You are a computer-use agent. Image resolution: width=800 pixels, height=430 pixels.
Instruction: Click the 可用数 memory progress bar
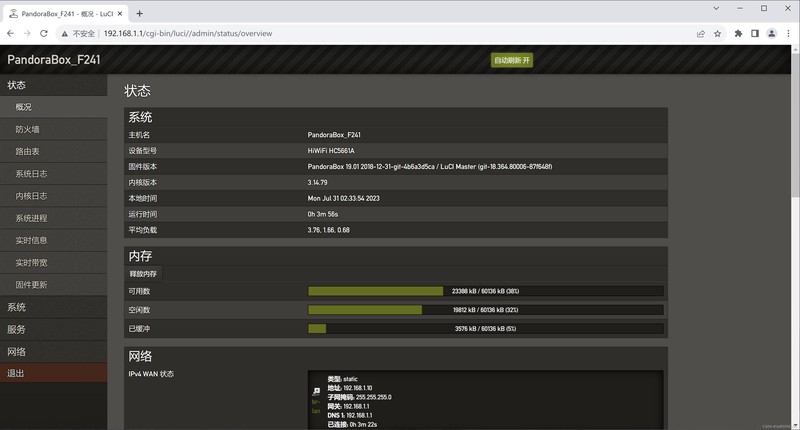coord(485,291)
